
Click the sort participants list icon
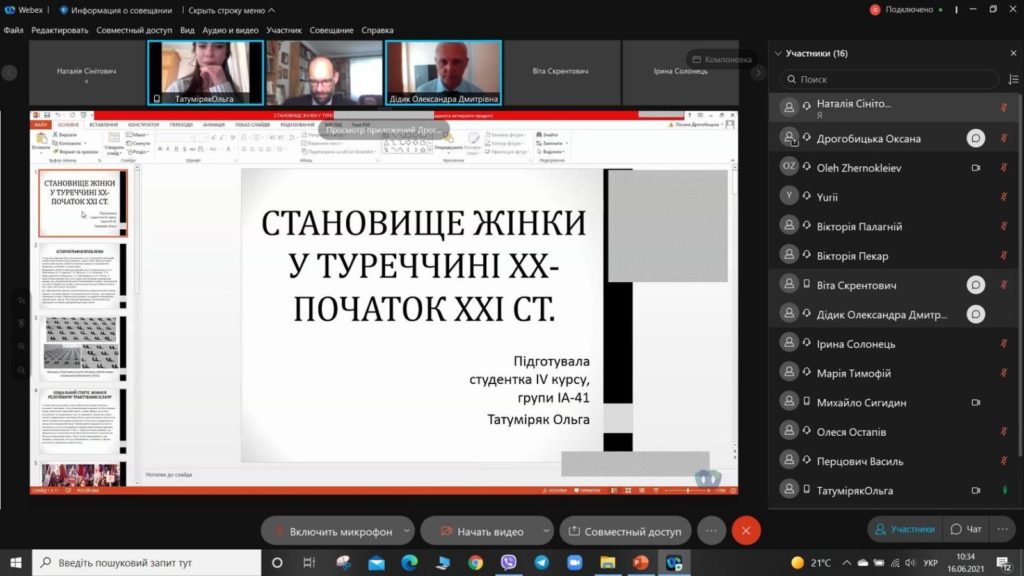pos(1013,79)
